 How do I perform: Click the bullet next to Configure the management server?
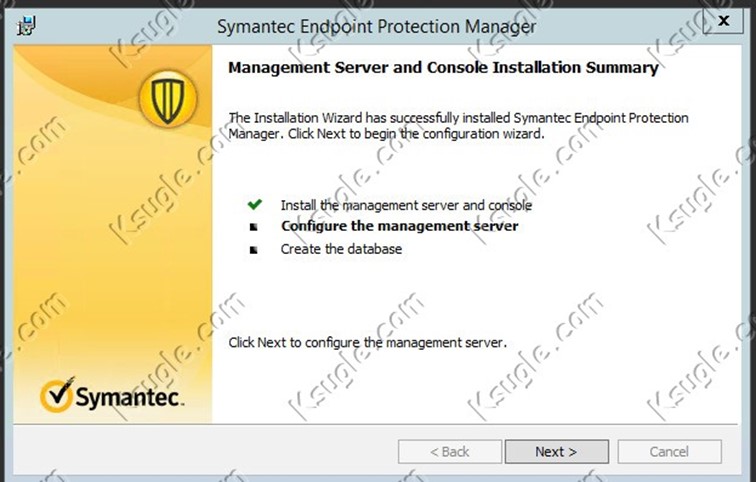(x=254, y=227)
